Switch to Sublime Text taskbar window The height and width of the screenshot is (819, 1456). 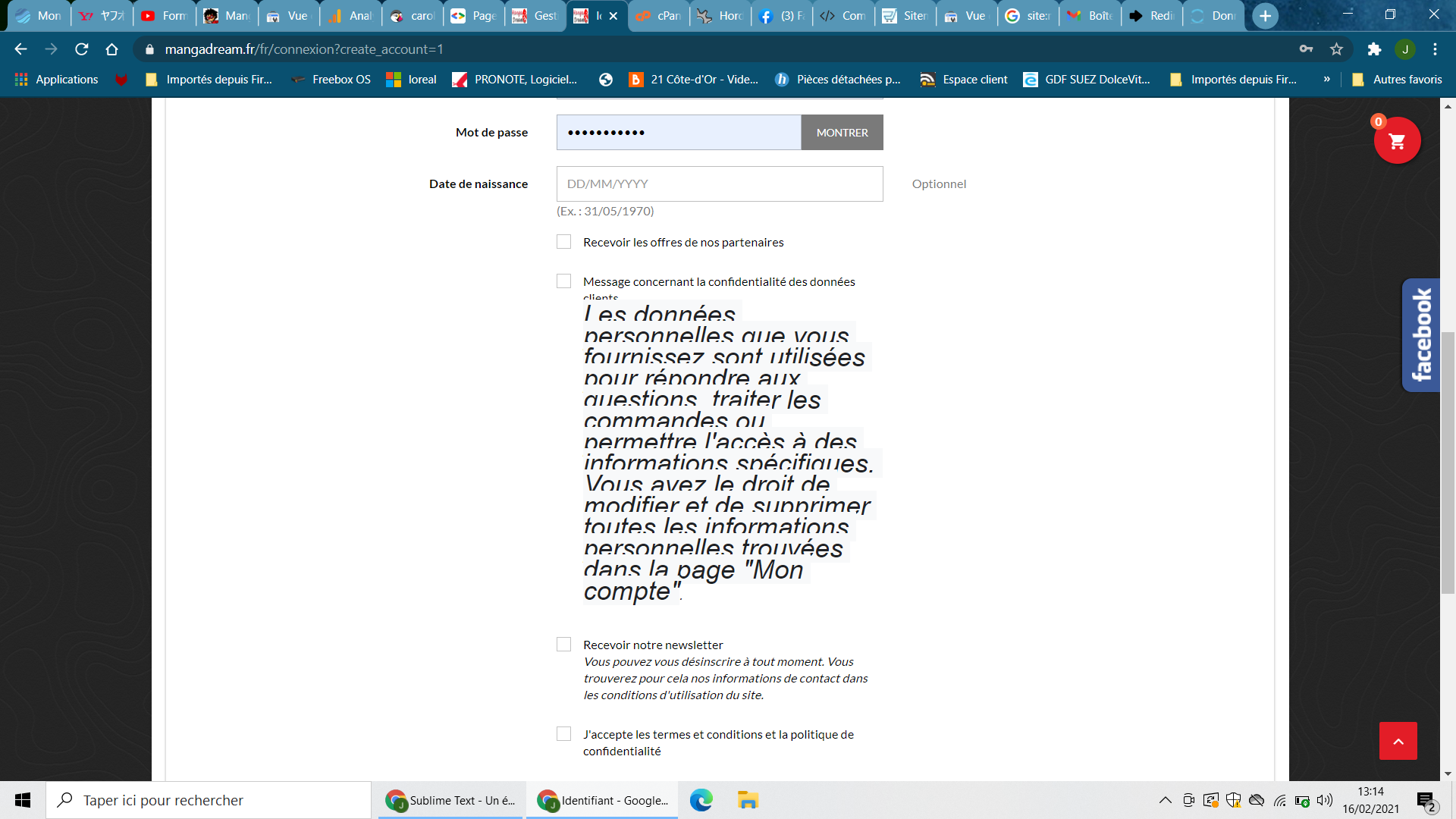coord(450,800)
